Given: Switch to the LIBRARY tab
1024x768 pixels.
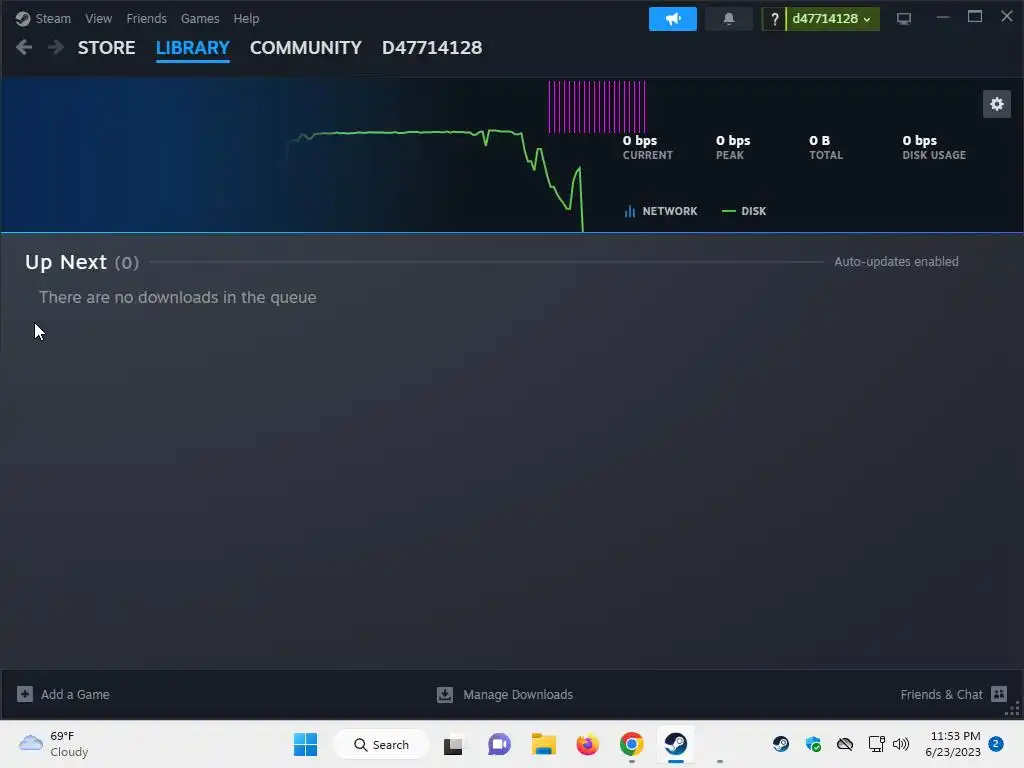Looking at the screenshot, I should 193,48.
